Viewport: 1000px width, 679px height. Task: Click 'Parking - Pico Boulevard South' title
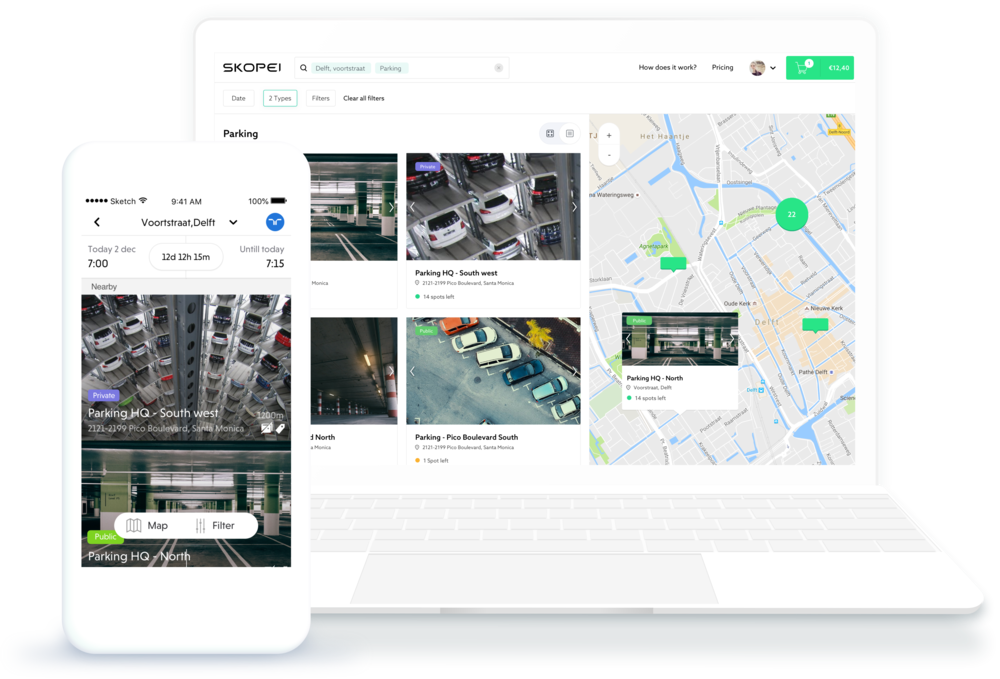point(466,437)
